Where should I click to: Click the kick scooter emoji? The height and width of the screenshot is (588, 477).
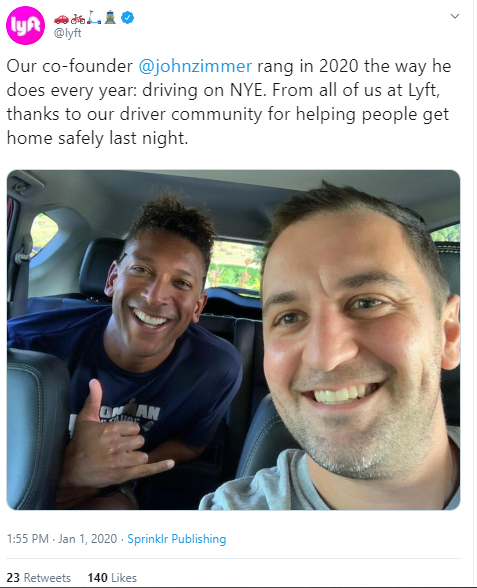[x=94, y=18]
